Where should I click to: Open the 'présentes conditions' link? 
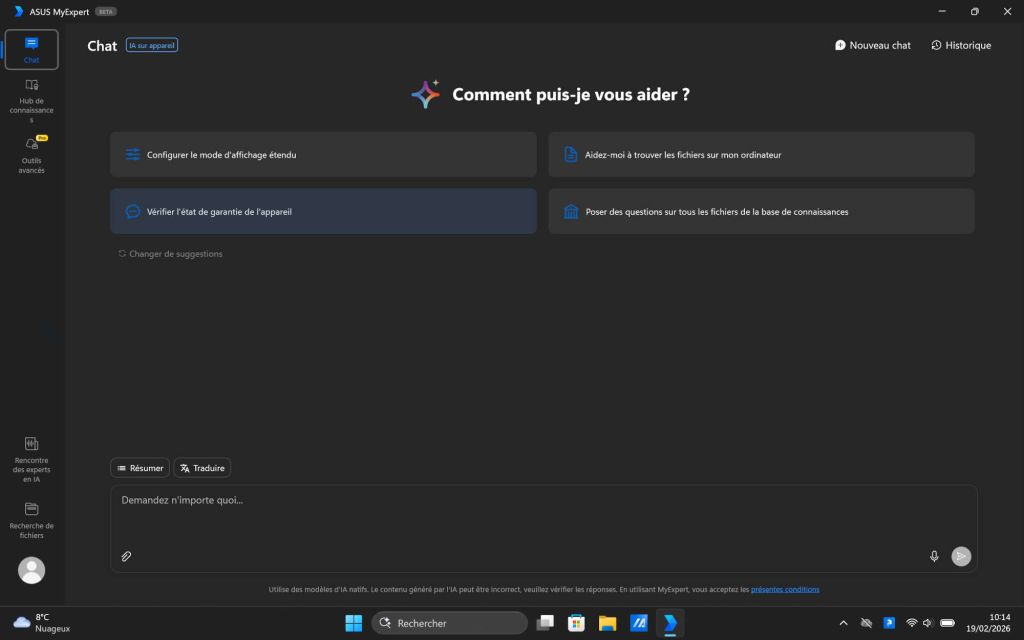pyautogui.click(x=785, y=589)
